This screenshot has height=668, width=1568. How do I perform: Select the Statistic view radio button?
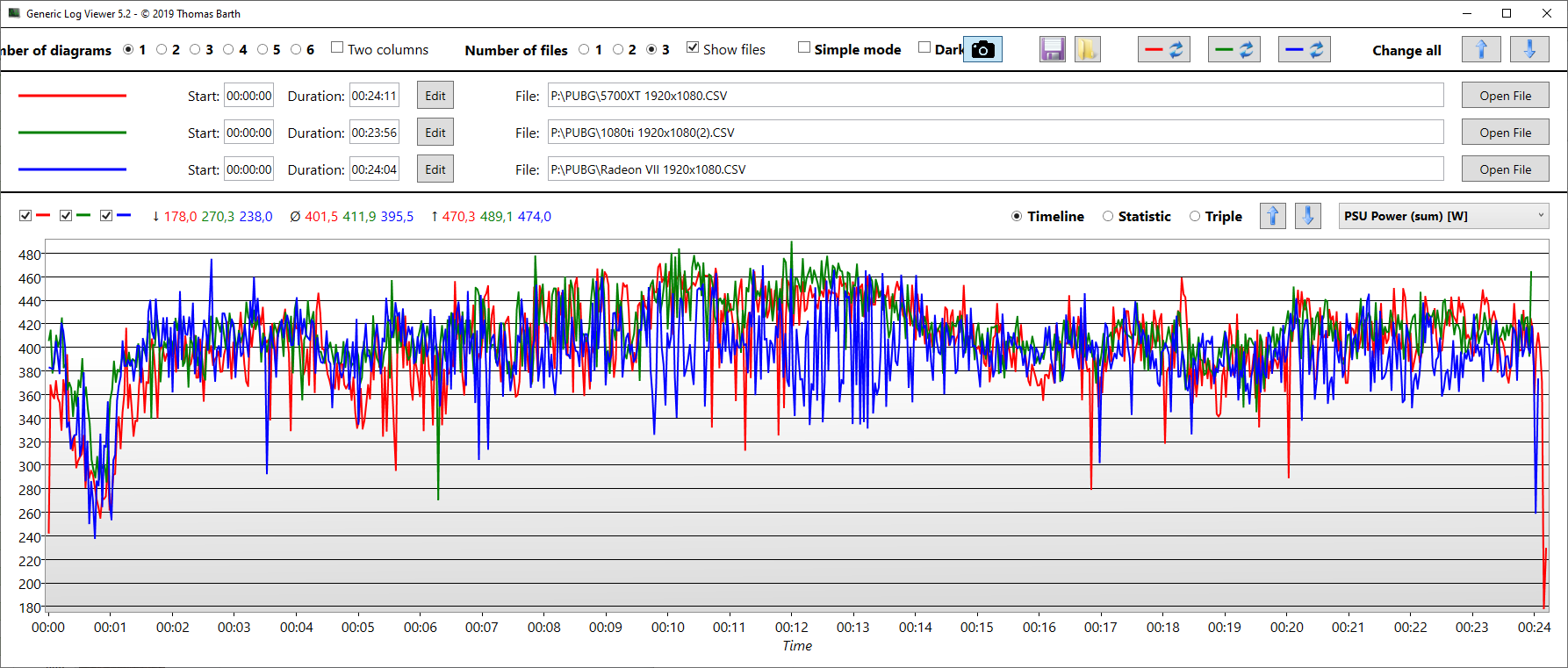click(1108, 217)
